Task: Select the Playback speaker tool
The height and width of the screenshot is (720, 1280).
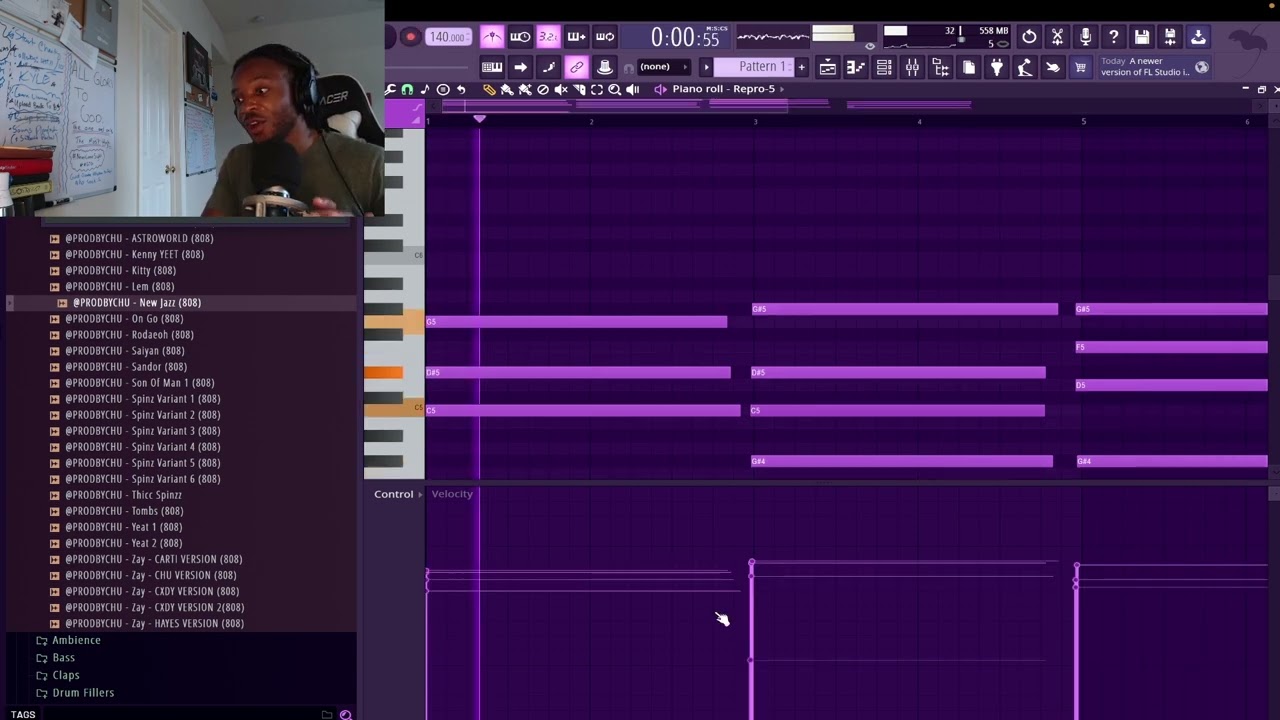Action: coord(632,89)
